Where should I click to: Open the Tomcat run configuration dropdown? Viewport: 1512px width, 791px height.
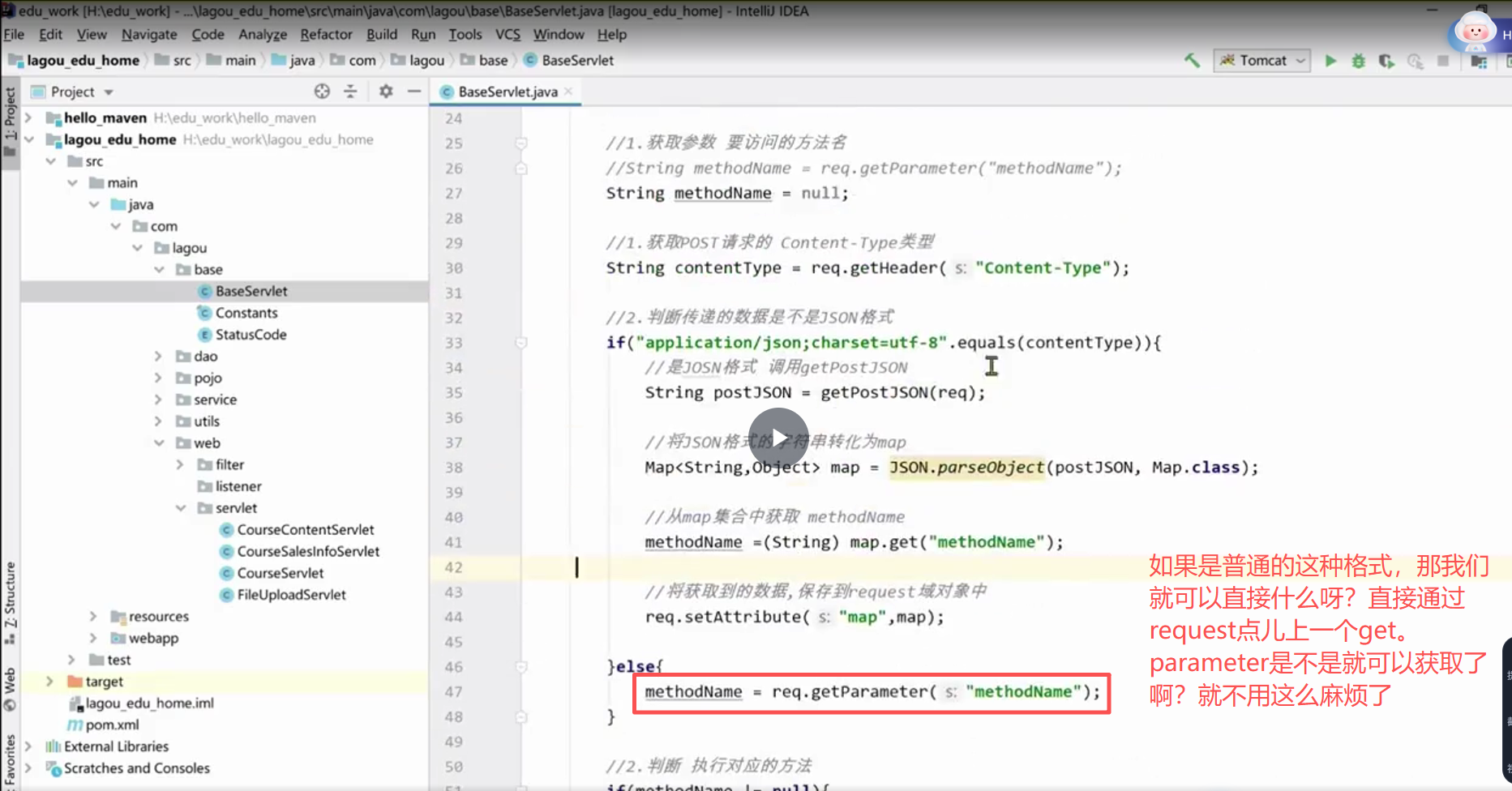coord(1301,60)
